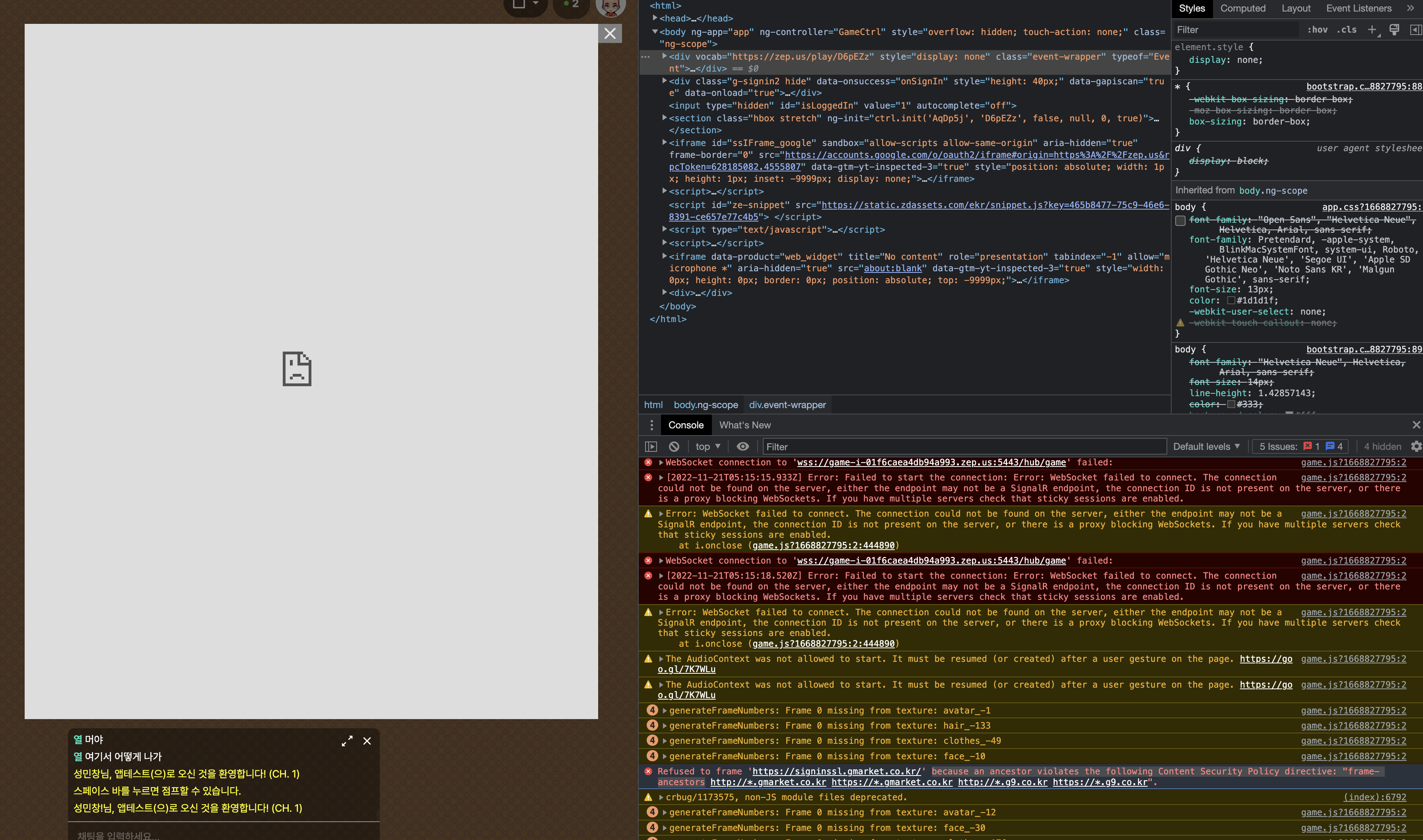1423x840 pixels.
Task: Open the What's New drawer tab
Action: [x=745, y=425]
